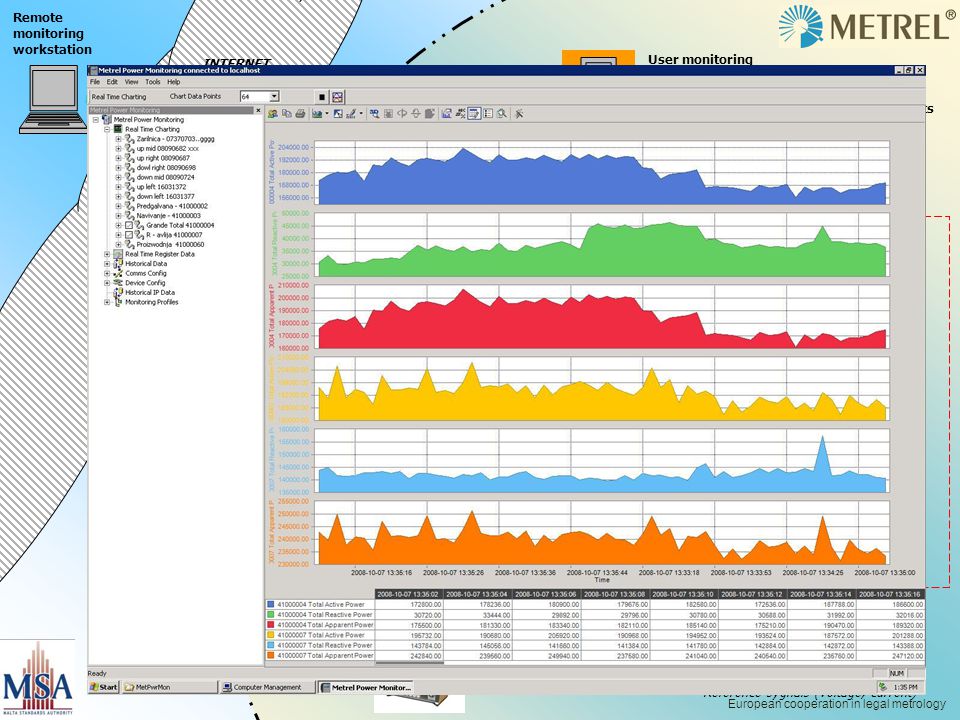This screenshot has height=720, width=960.
Task: Click the show legend list toolbar icon
Action: pyautogui.click(x=489, y=114)
